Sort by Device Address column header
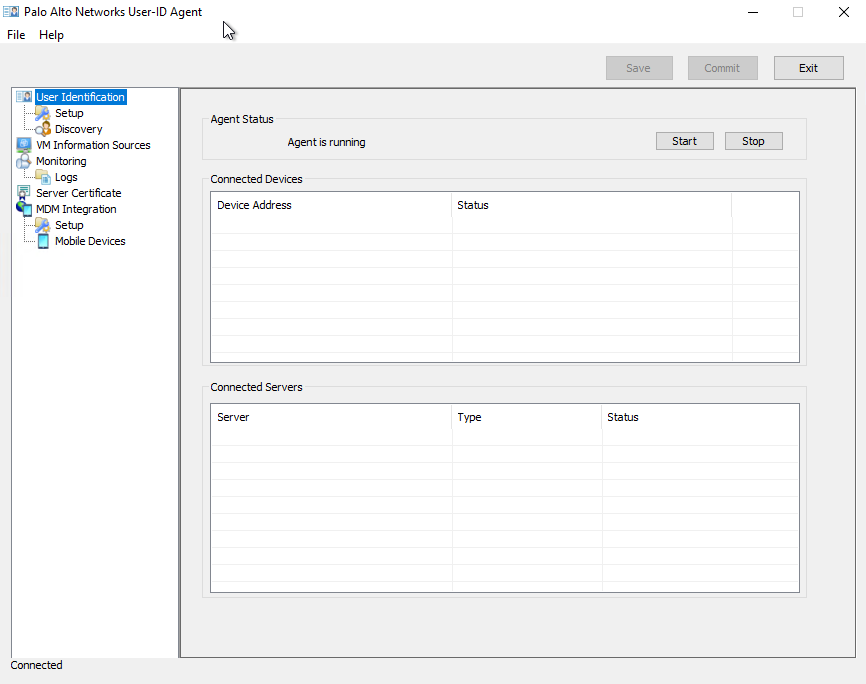 coord(331,205)
